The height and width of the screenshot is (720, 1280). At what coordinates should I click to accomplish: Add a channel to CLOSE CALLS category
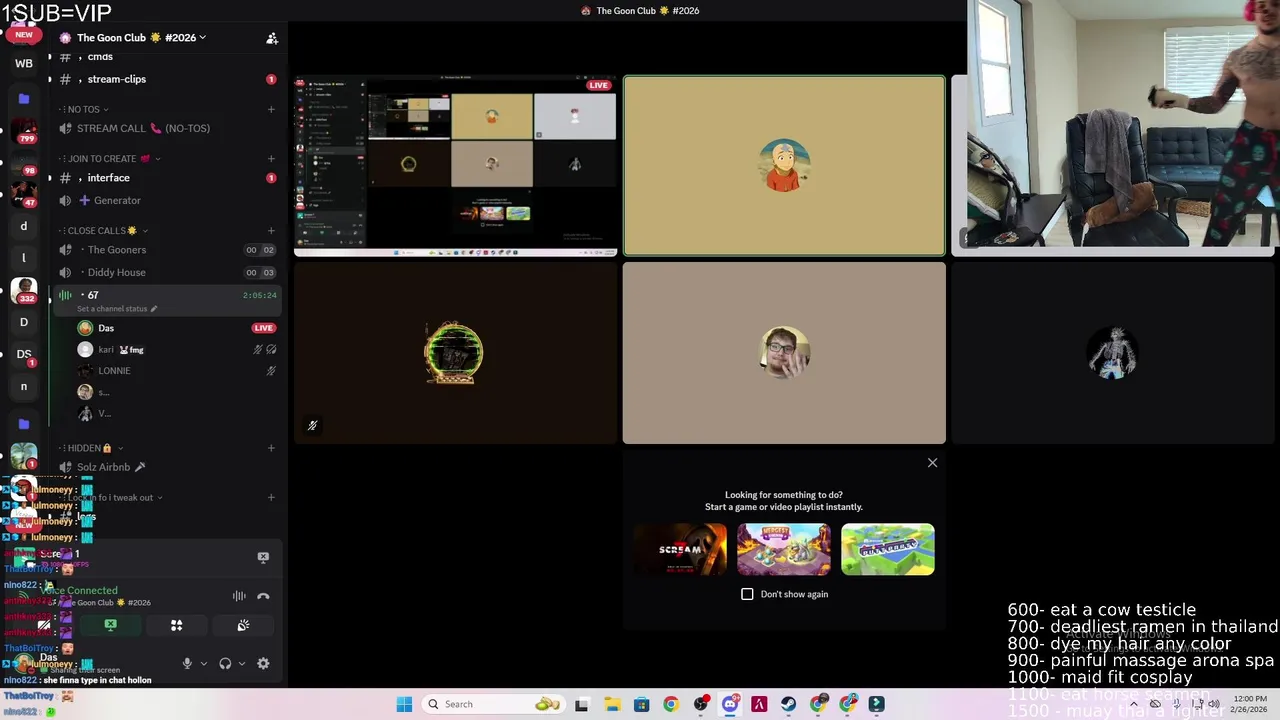pyautogui.click(x=271, y=231)
